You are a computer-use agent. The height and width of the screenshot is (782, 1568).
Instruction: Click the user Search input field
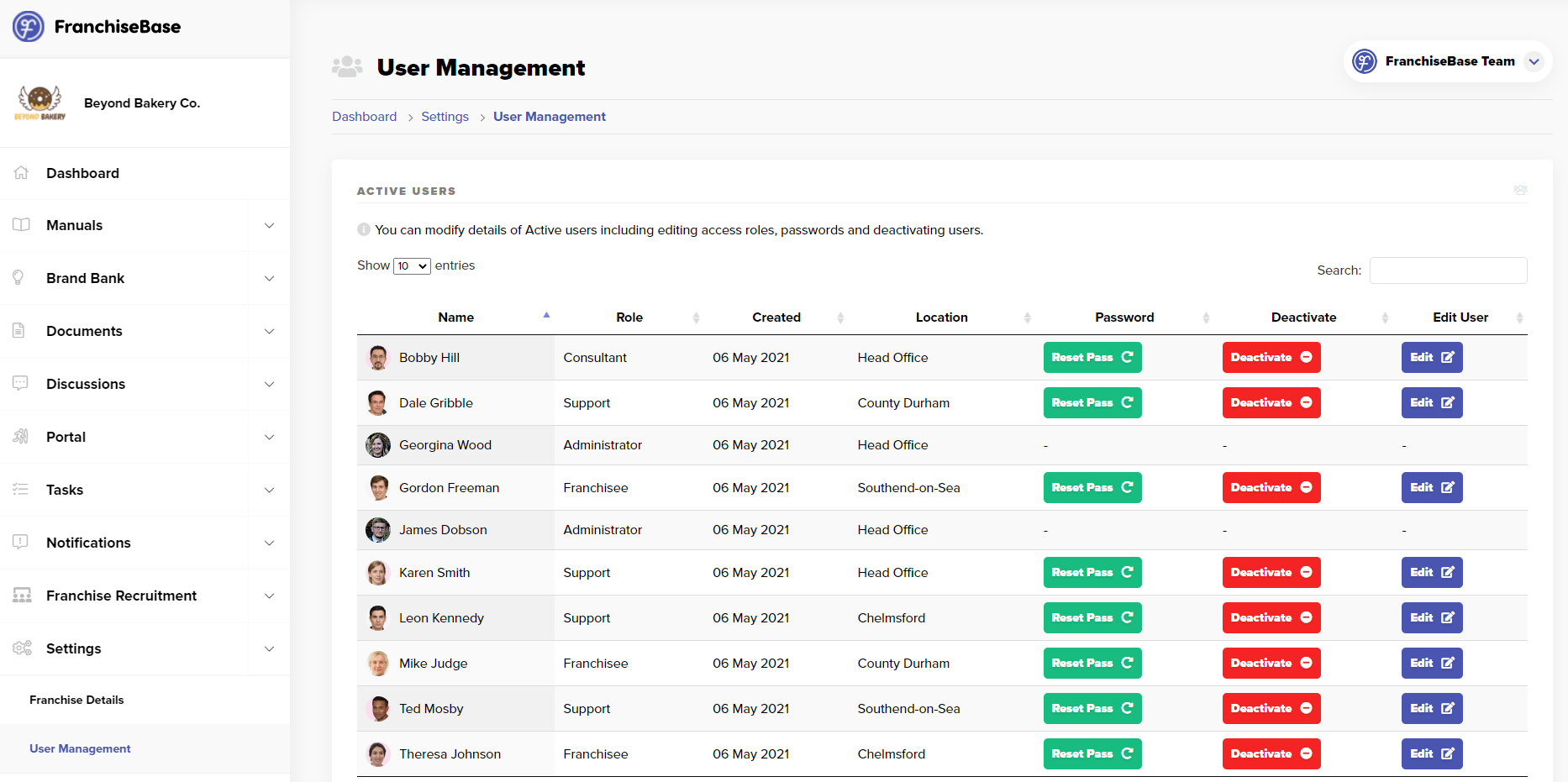click(1448, 270)
